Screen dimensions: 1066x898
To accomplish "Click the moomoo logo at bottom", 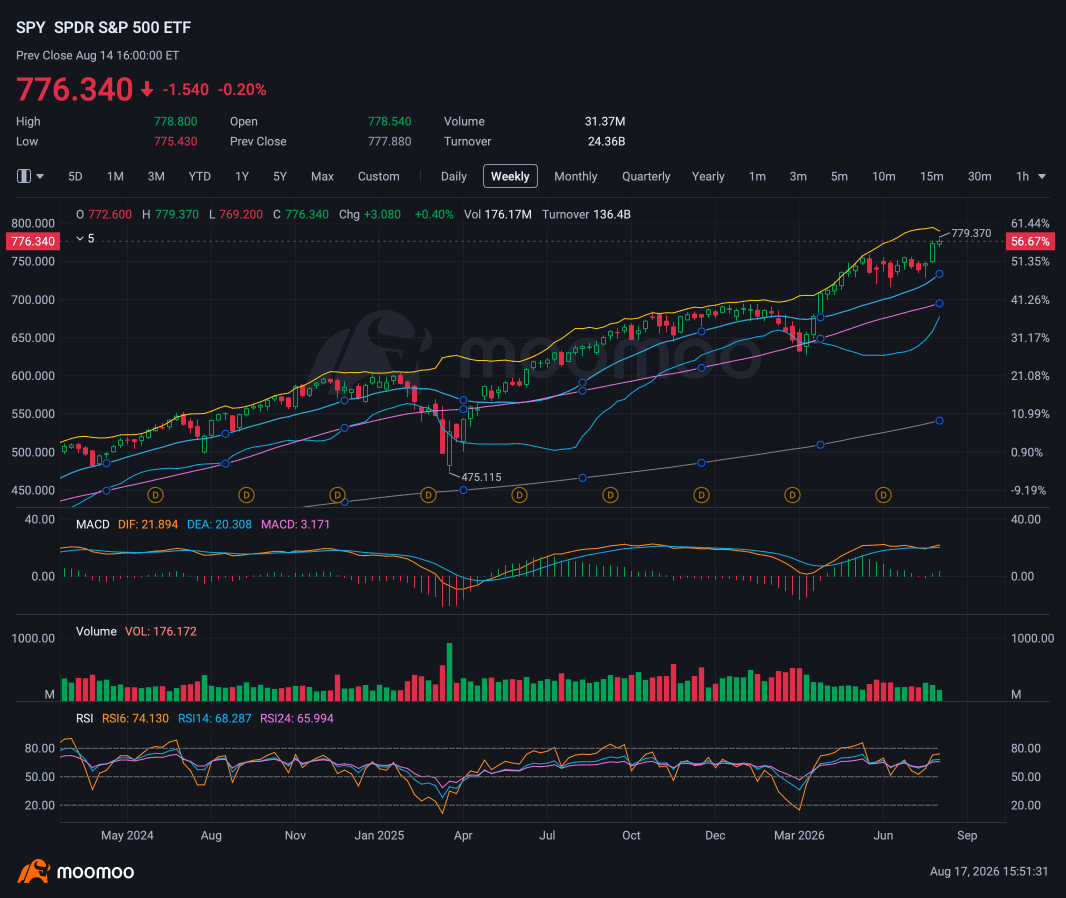I will (75, 871).
